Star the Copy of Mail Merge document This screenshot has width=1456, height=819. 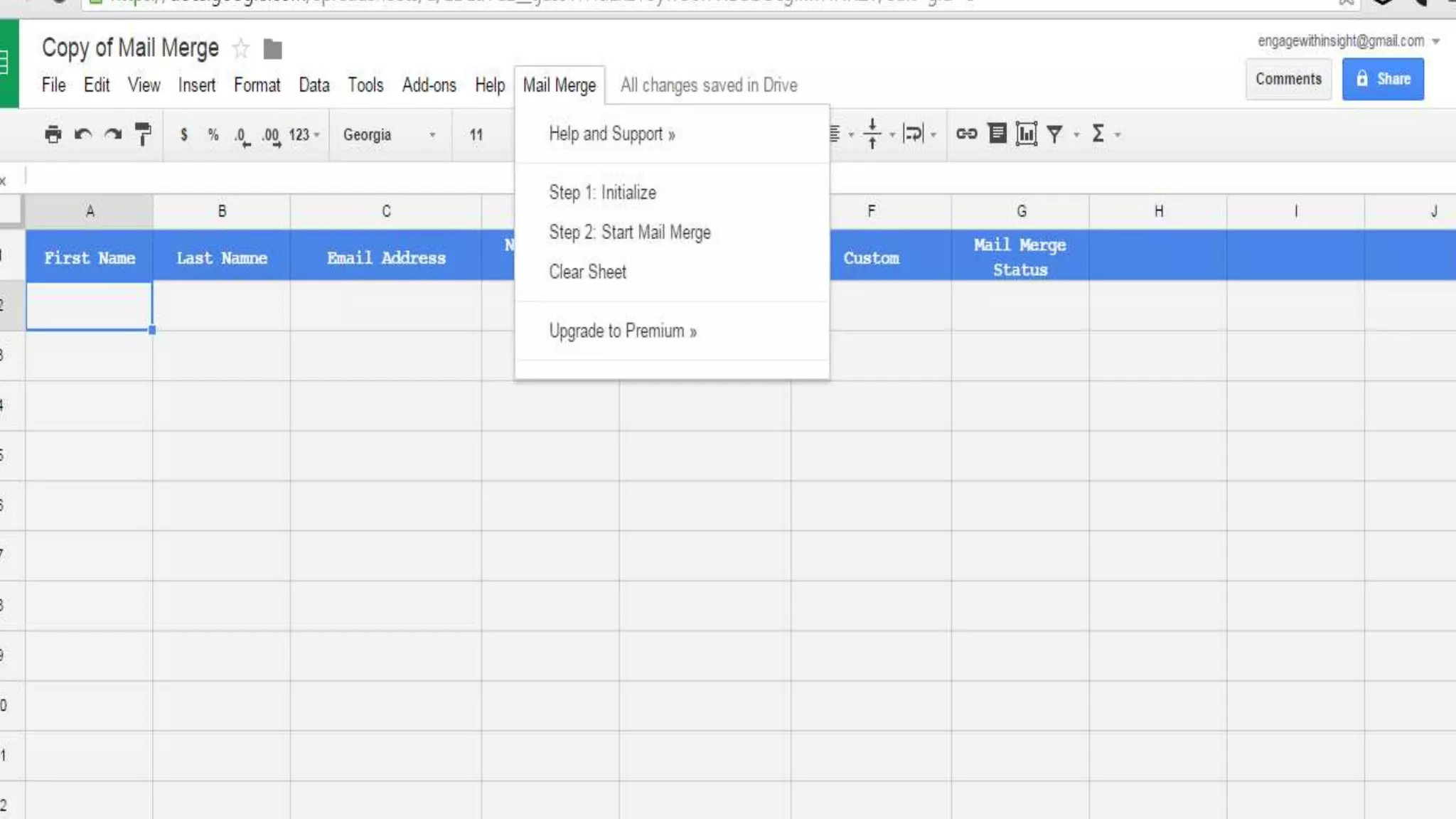point(241,48)
